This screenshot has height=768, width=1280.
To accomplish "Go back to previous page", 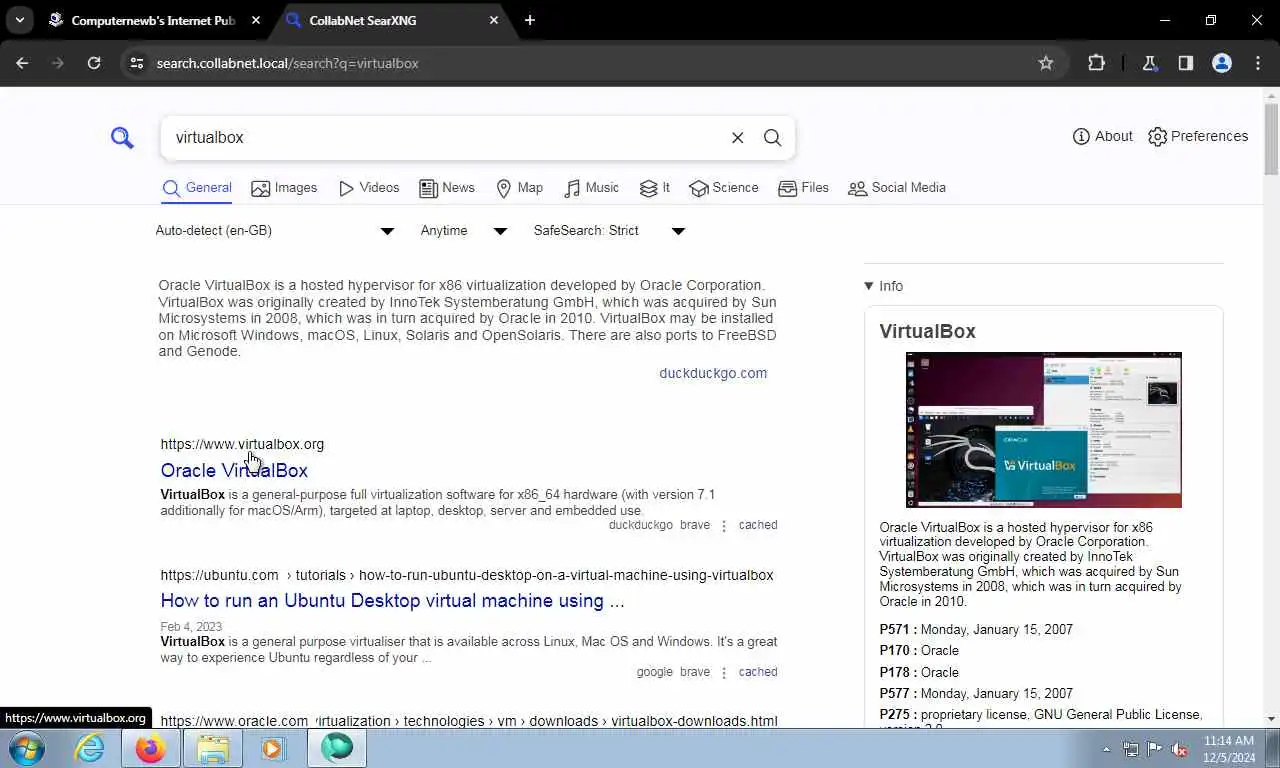I will [x=22, y=63].
